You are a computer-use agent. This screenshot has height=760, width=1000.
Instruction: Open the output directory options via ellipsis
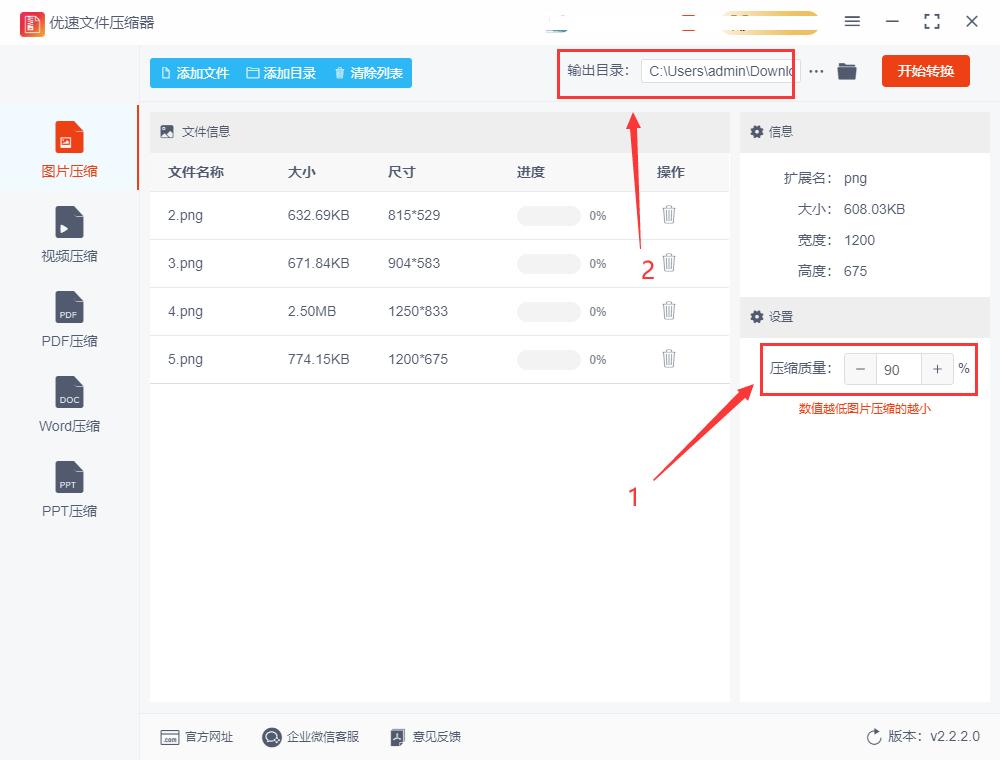[x=816, y=71]
